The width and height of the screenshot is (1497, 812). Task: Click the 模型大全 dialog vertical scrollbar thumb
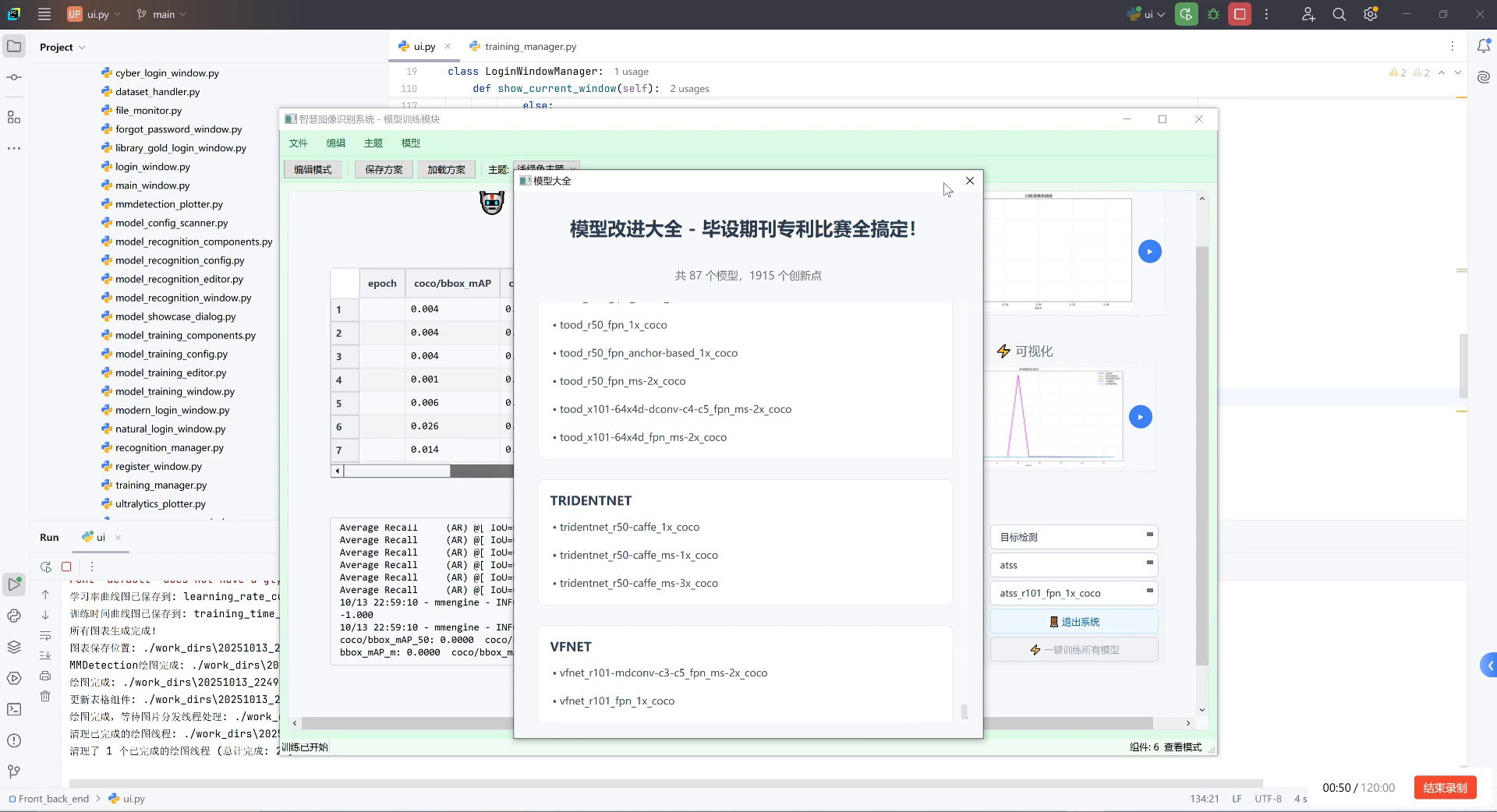pos(964,711)
